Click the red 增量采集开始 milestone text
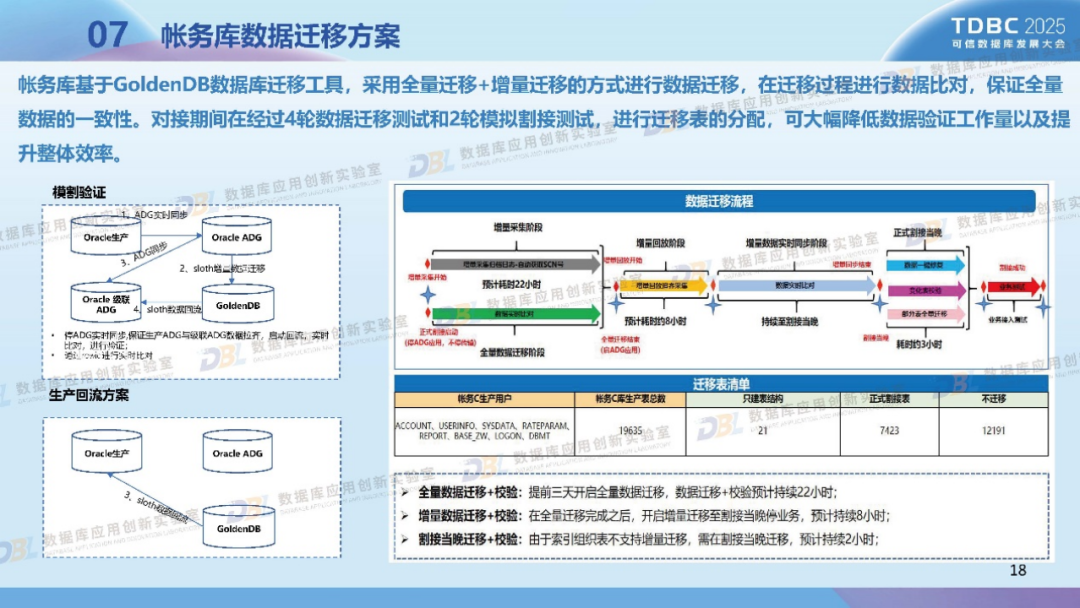Screen dimensions: 1080x608 [x=427, y=277]
